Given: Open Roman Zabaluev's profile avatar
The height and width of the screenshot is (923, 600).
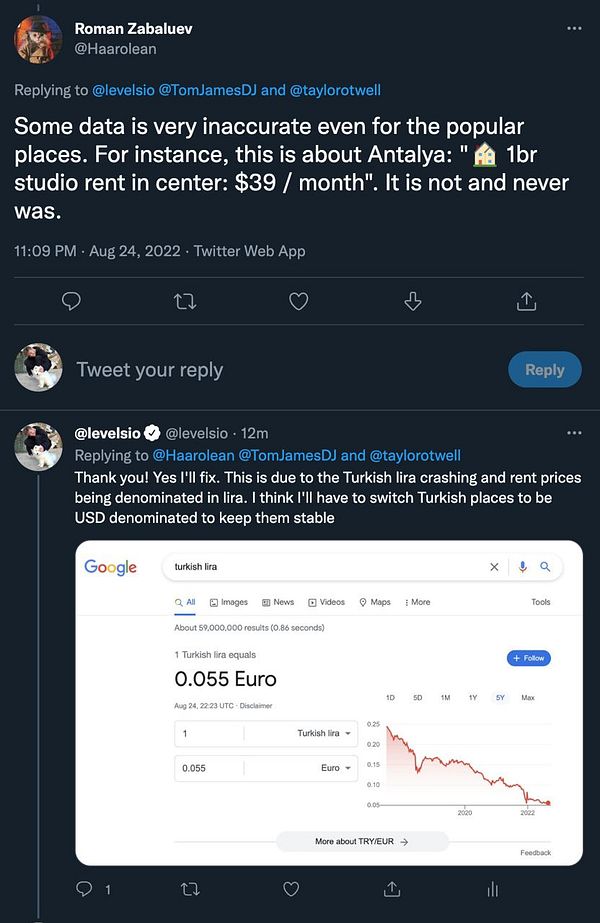Looking at the screenshot, I should 38,38.
